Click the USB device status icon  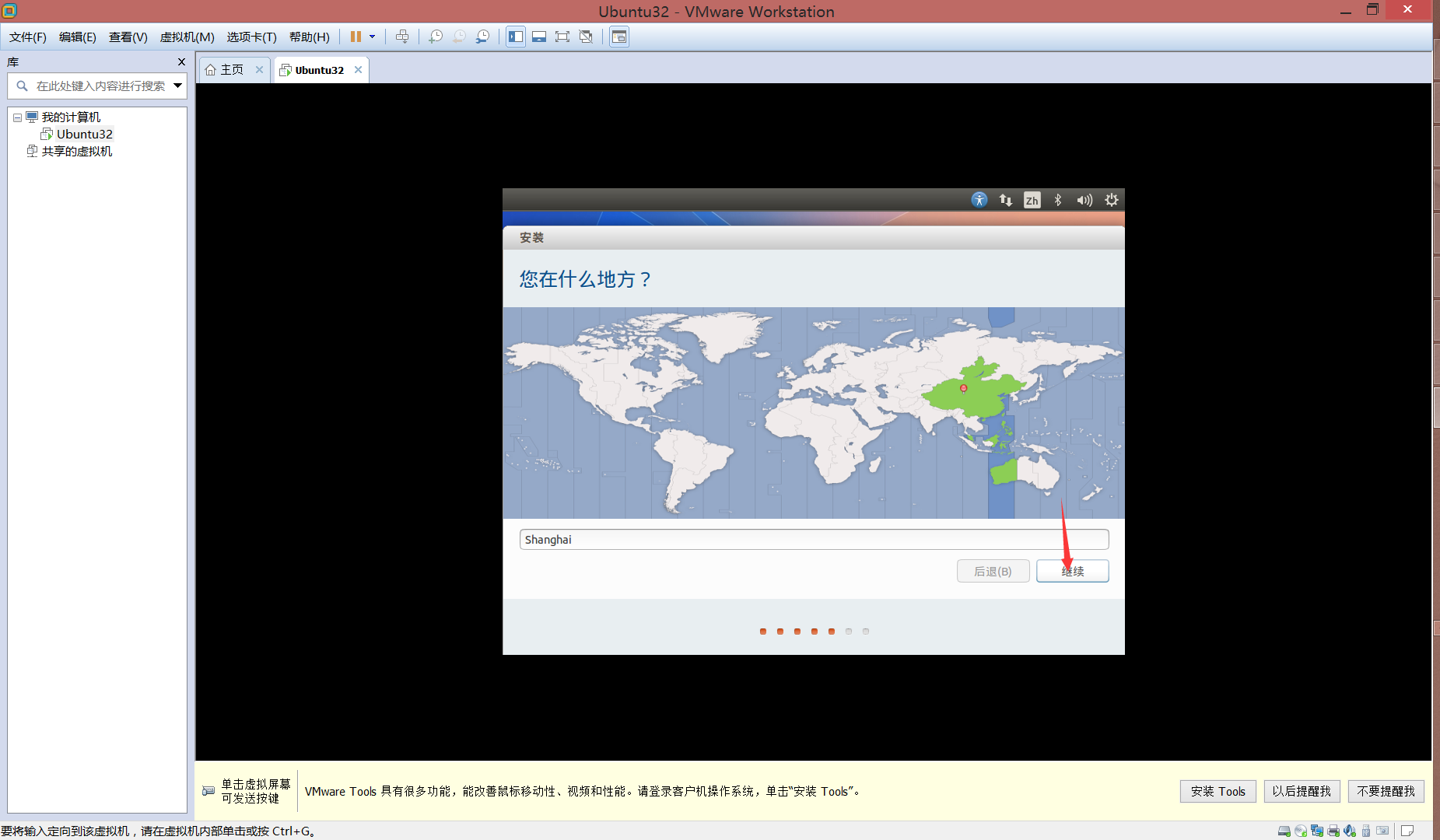[x=1366, y=831]
